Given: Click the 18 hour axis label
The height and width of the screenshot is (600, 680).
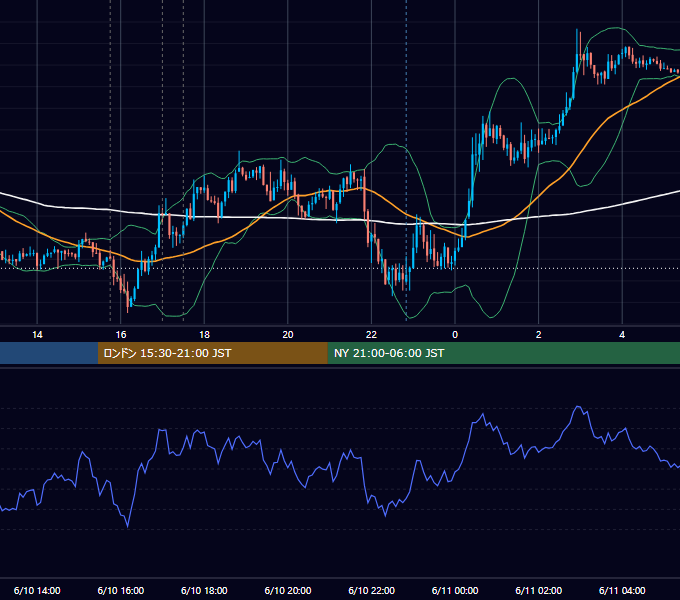Looking at the screenshot, I should pos(204,335).
